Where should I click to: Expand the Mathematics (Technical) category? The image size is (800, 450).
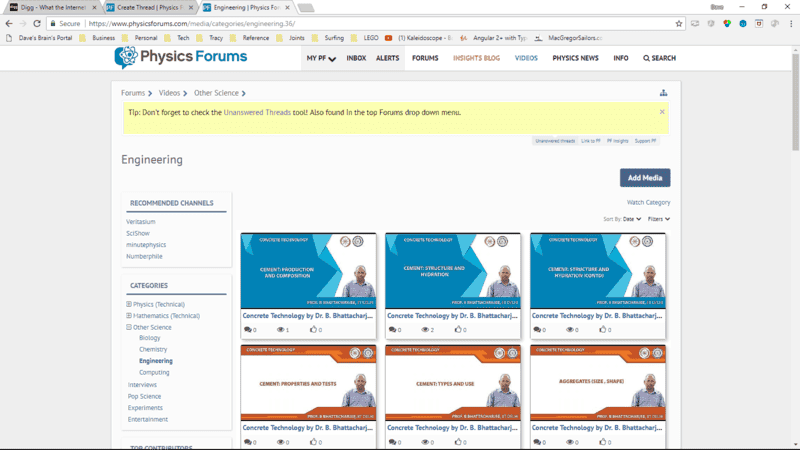[129, 315]
